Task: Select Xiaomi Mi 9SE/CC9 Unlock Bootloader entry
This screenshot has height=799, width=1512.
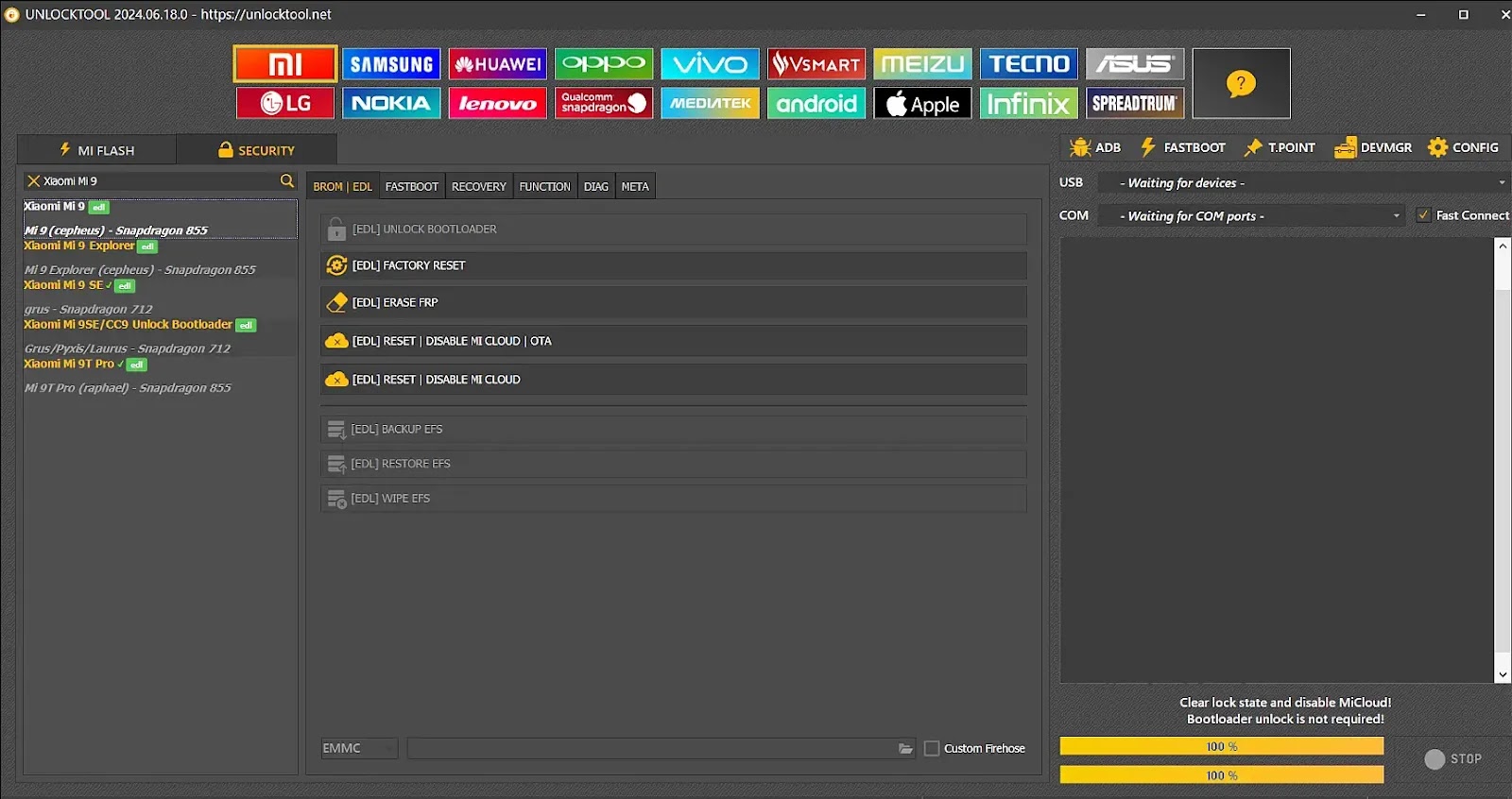Action: [x=160, y=336]
